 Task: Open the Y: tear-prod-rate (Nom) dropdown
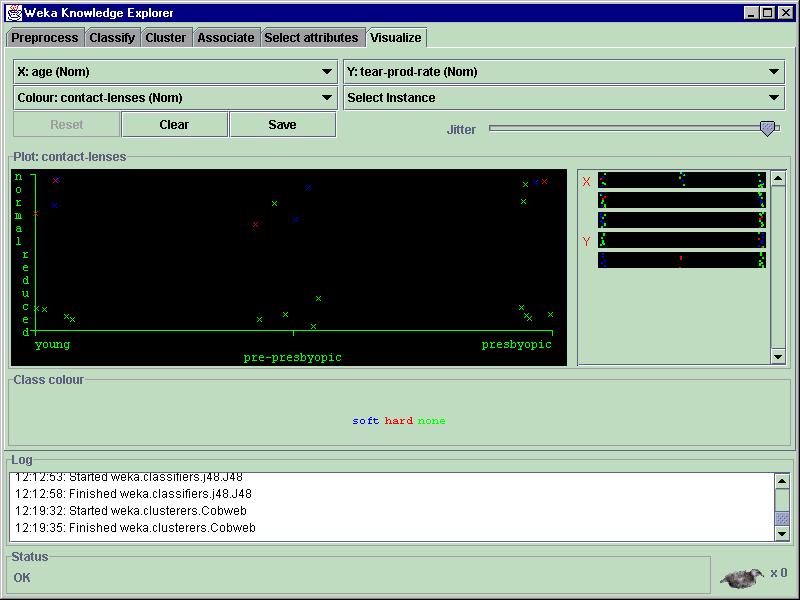click(x=564, y=72)
